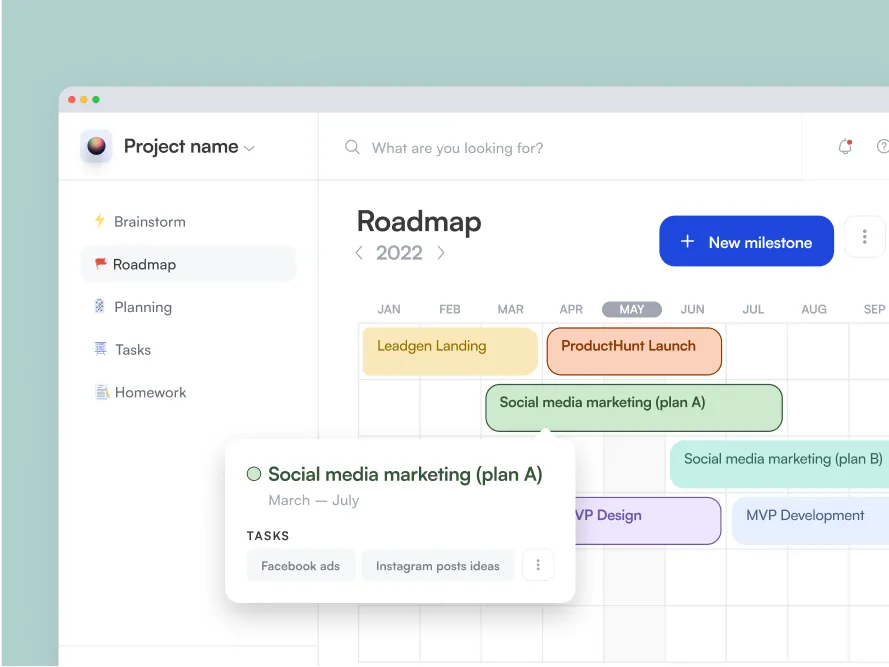The image size is (889, 667).
Task: Open roadmap options via the three-dot icon
Action: [x=864, y=237]
